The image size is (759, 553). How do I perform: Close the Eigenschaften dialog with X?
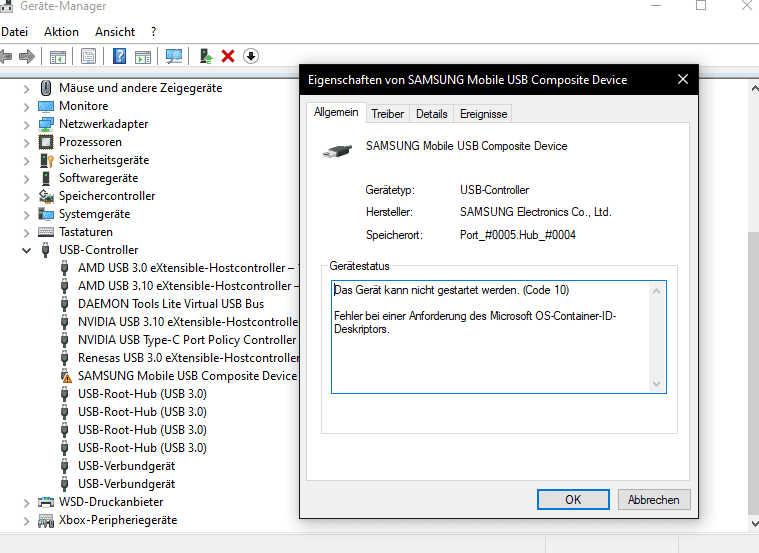[683, 79]
